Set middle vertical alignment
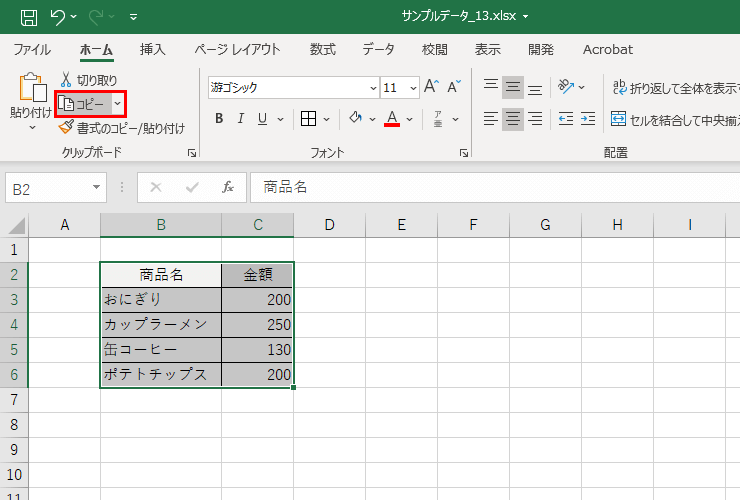740x500 pixels. coord(513,87)
